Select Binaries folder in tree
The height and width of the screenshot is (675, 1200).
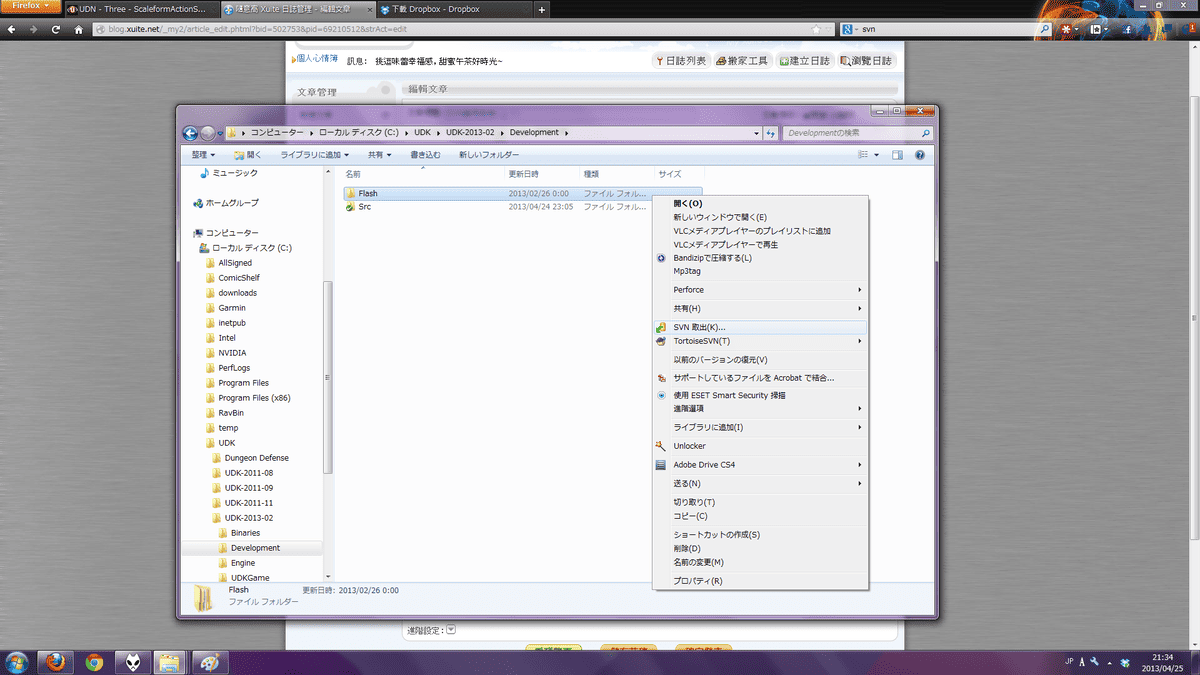click(x=245, y=533)
